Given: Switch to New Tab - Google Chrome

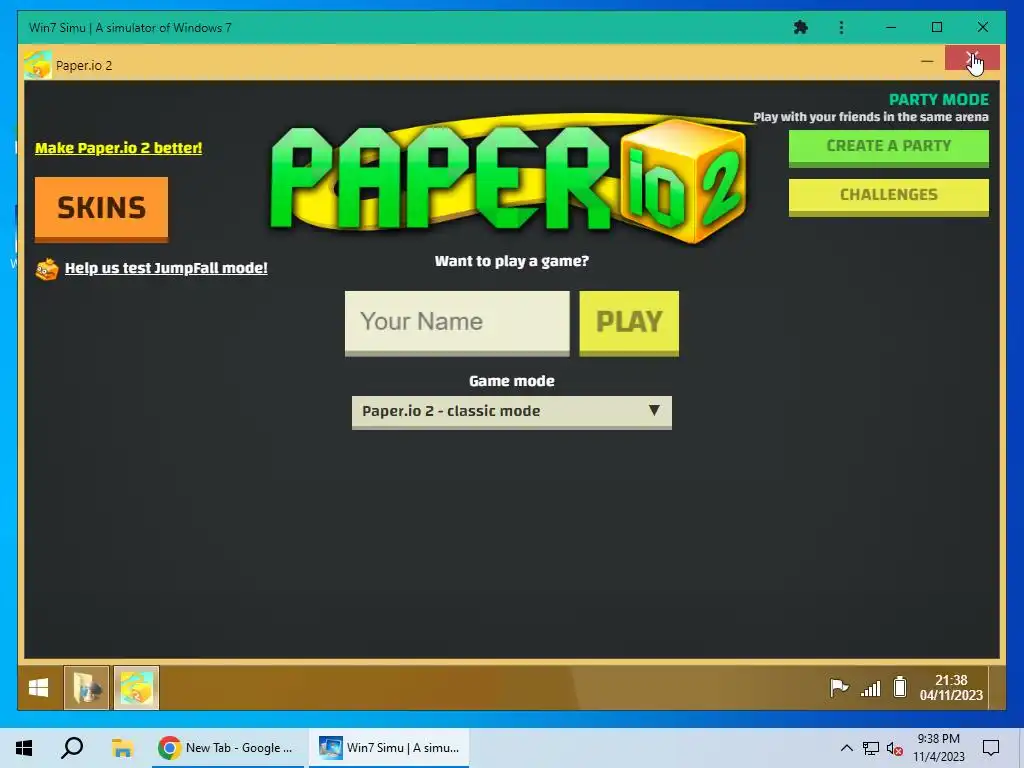Looking at the screenshot, I should tap(227, 748).
